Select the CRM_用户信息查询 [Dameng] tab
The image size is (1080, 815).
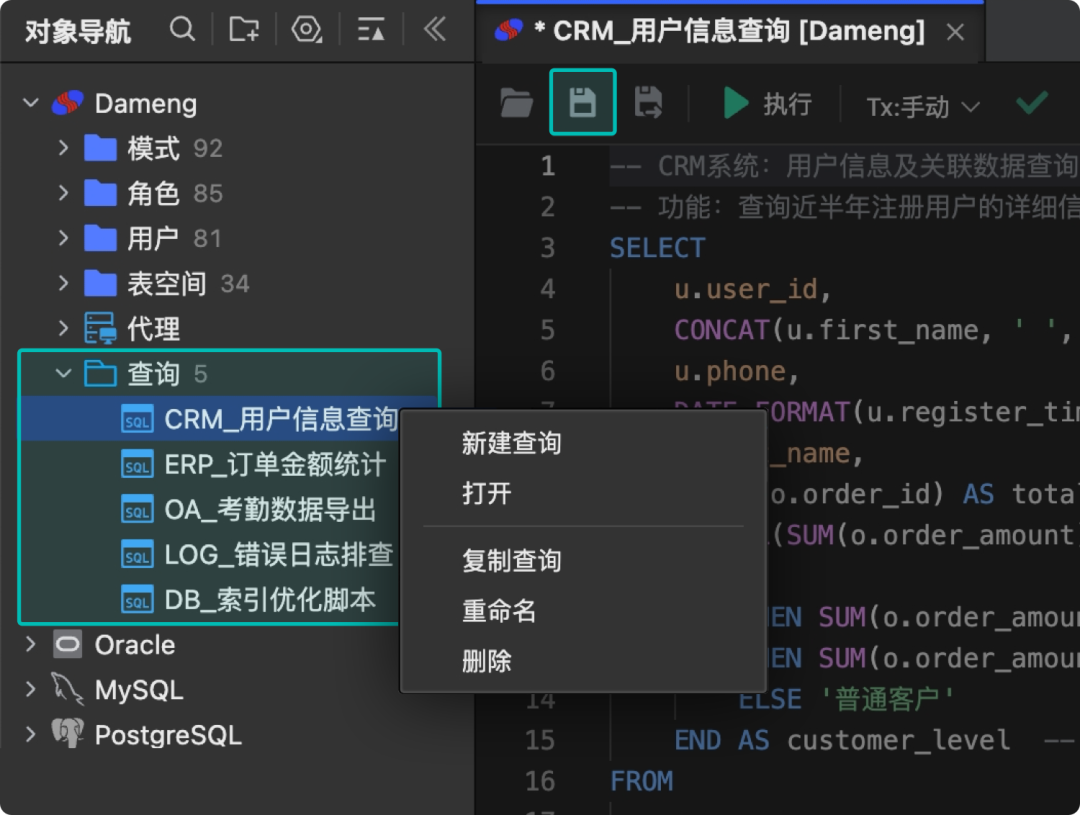pos(730,31)
